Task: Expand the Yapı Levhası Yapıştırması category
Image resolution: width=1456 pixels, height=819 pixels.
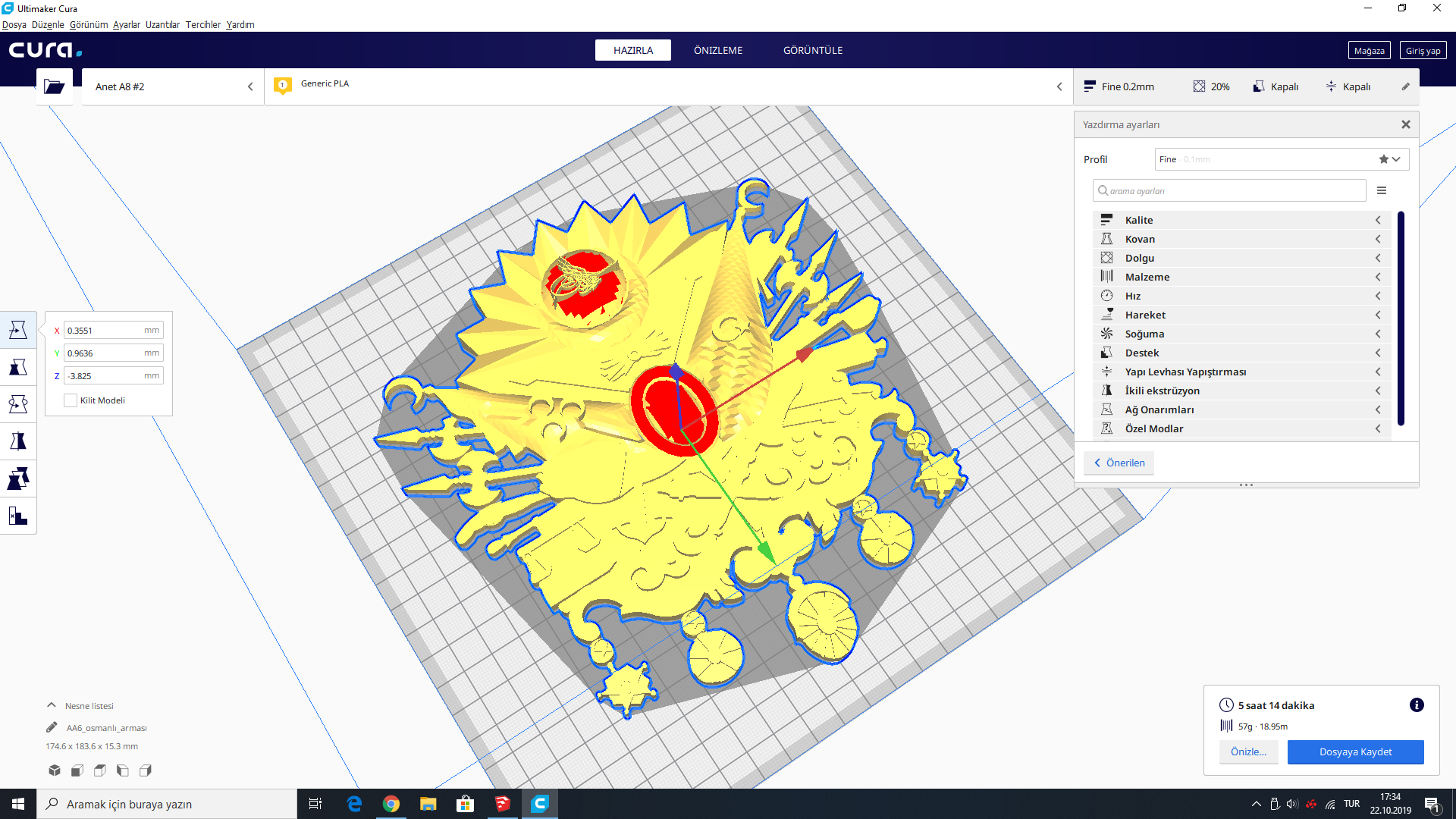Action: point(1241,372)
